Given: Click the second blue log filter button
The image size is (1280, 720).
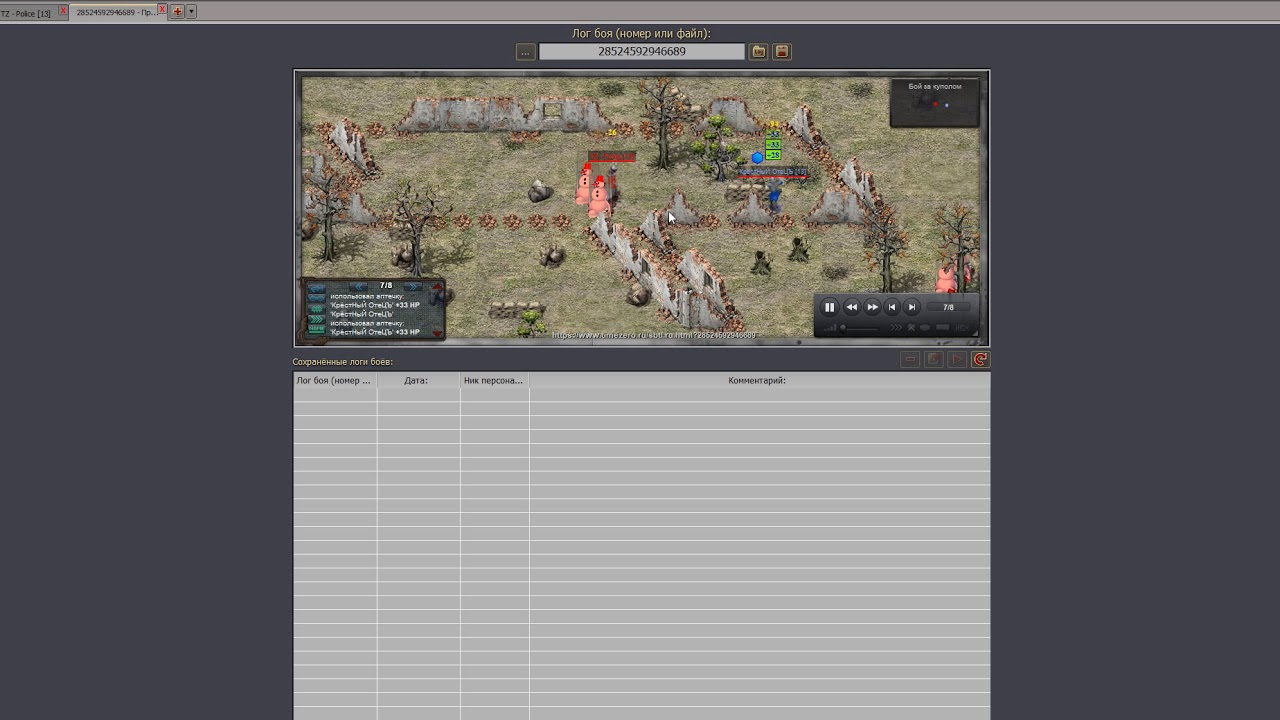Looking at the screenshot, I should click(317, 298).
